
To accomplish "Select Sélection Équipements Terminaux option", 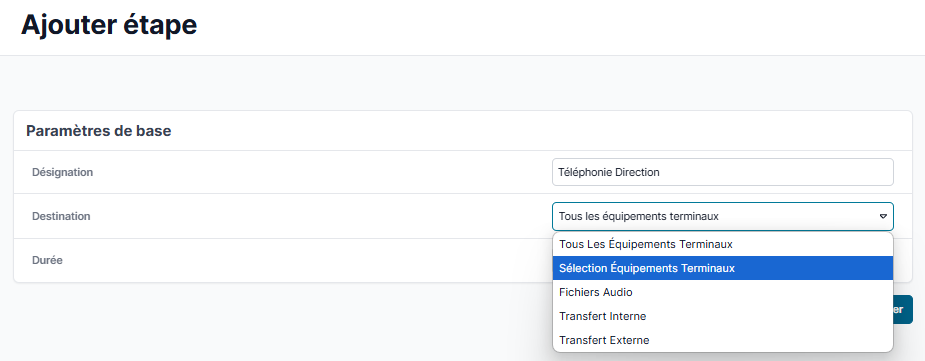I will click(x=723, y=268).
